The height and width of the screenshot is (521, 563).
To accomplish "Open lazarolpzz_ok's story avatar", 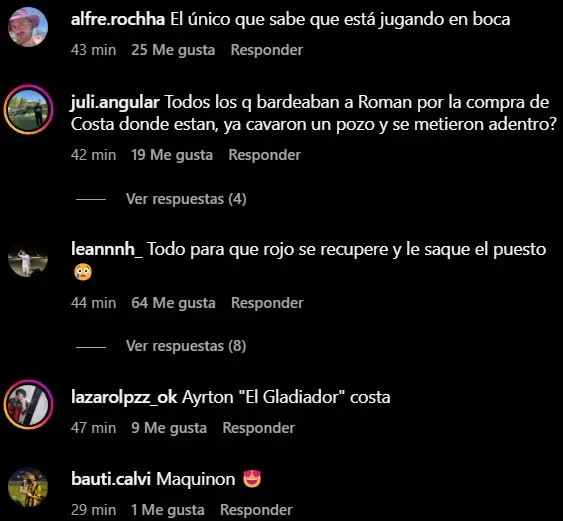I will click(28, 405).
